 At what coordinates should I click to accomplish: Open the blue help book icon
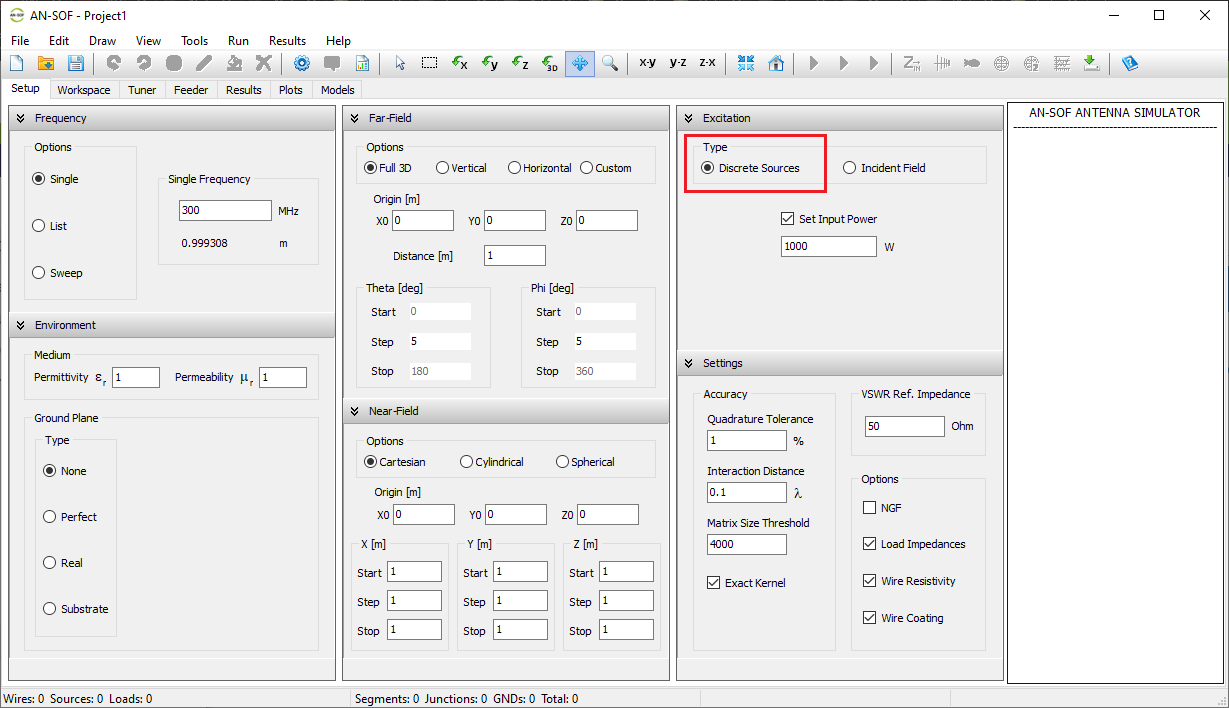coord(1130,63)
